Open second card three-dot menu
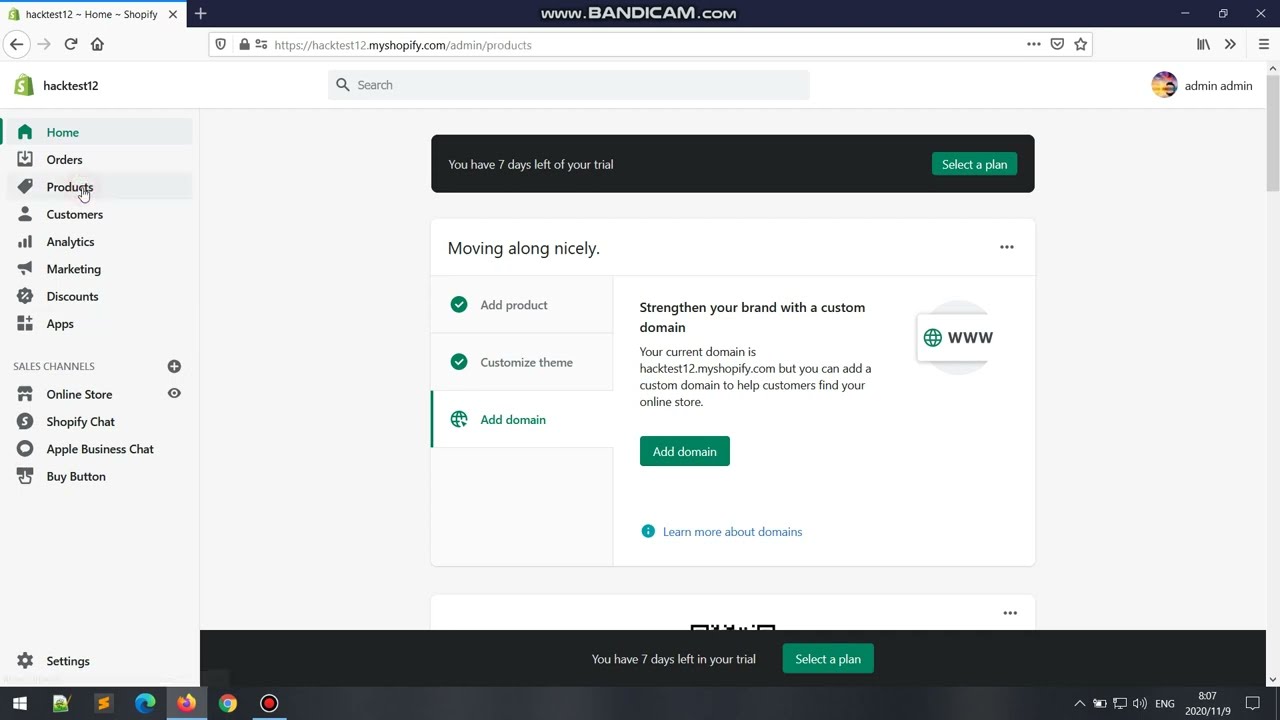 coord(1010,613)
